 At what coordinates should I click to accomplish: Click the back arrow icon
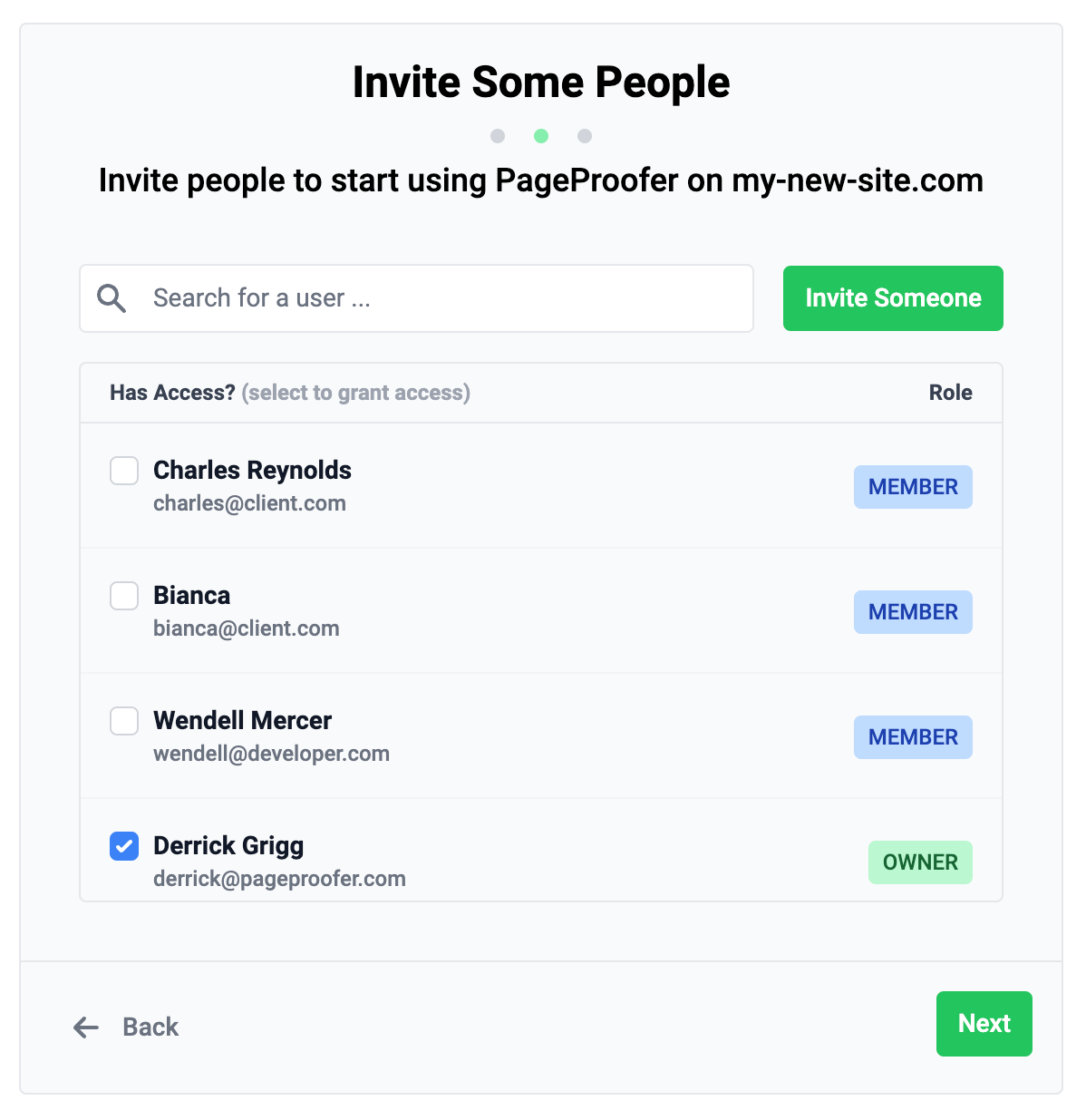pos(86,1027)
